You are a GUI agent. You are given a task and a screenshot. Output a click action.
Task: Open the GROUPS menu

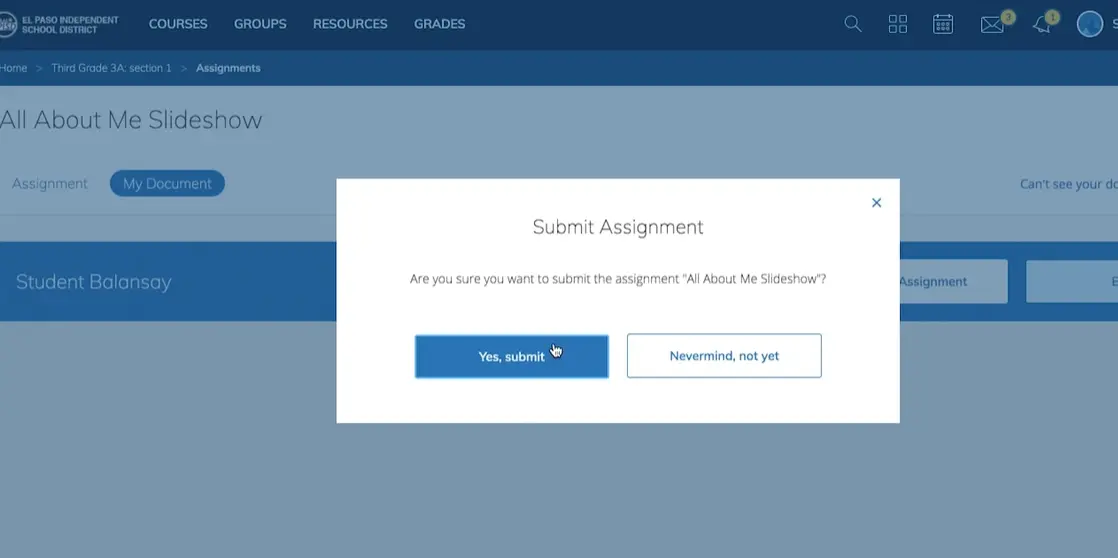click(260, 24)
